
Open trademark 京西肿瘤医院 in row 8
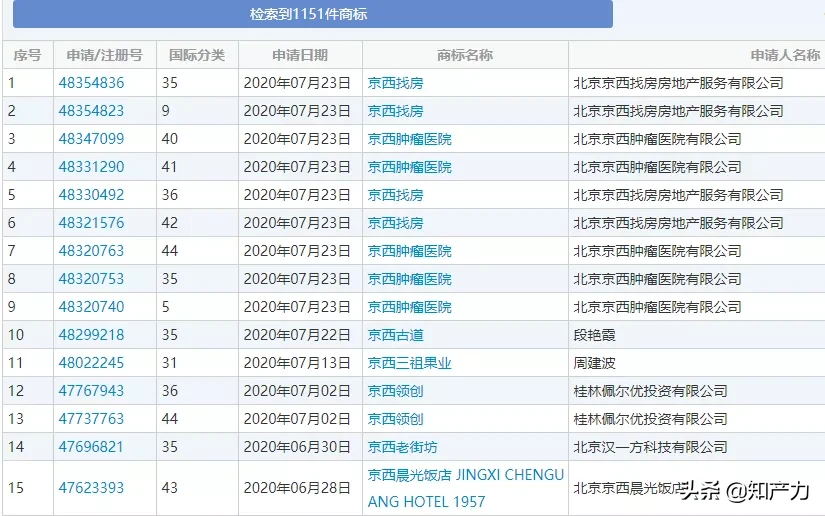coord(409,279)
